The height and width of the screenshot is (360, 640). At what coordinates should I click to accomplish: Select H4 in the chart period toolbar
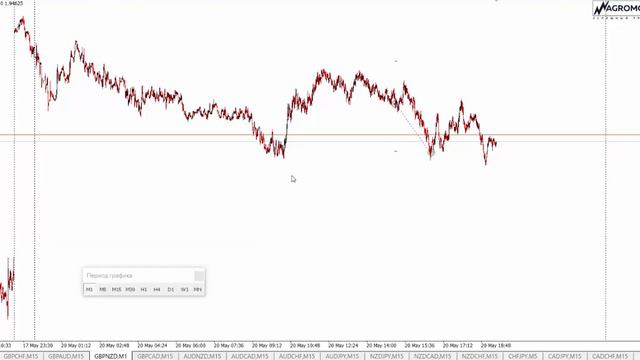coord(157,289)
